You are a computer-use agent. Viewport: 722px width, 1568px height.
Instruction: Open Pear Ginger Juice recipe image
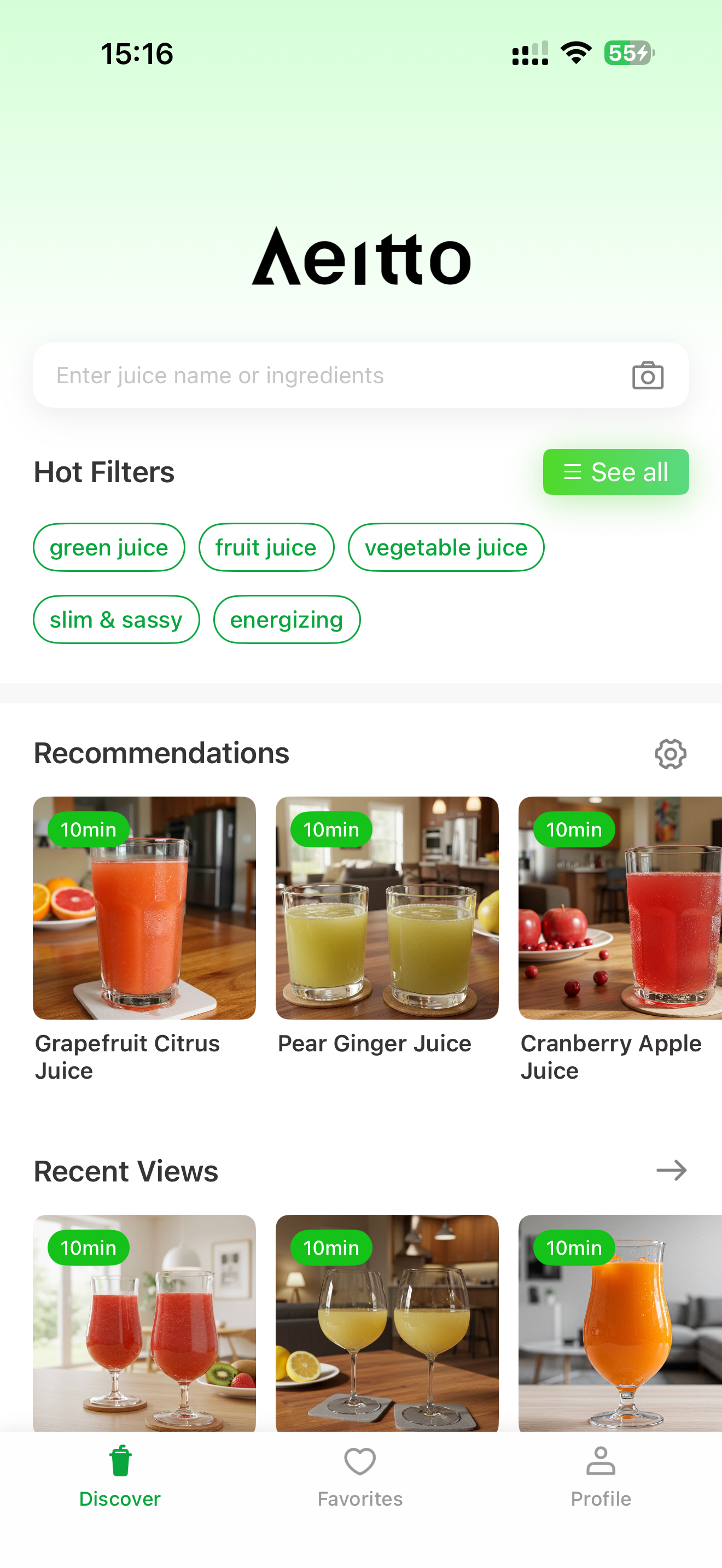[387, 908]
